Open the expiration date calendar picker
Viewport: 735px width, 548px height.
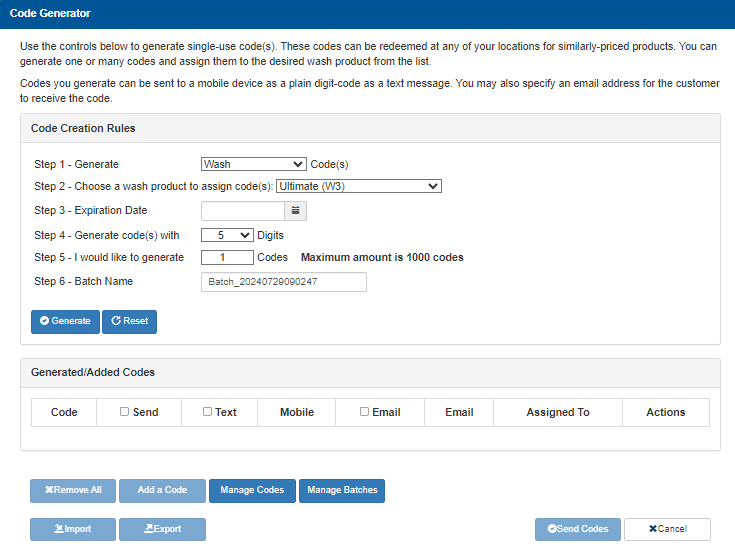point(295,211)
